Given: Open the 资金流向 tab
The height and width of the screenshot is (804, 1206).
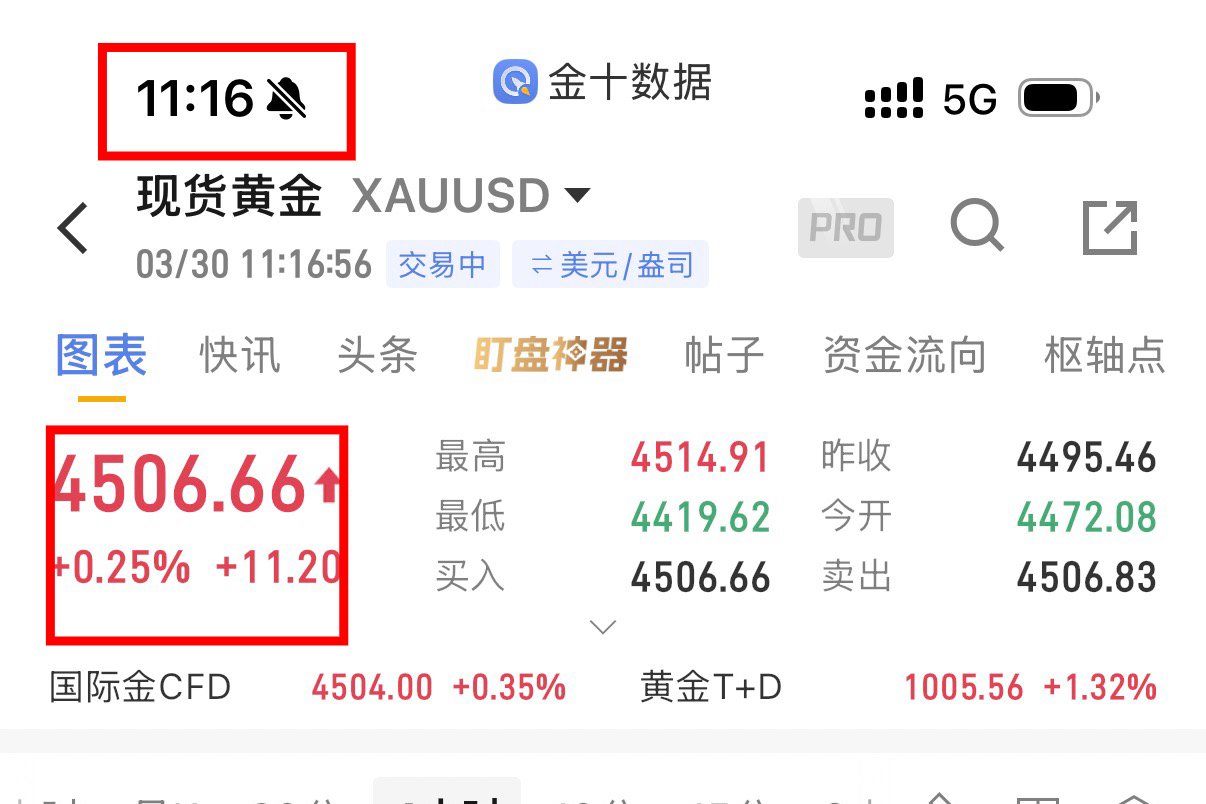Looking at the screenshot, I should coord(905,355).
